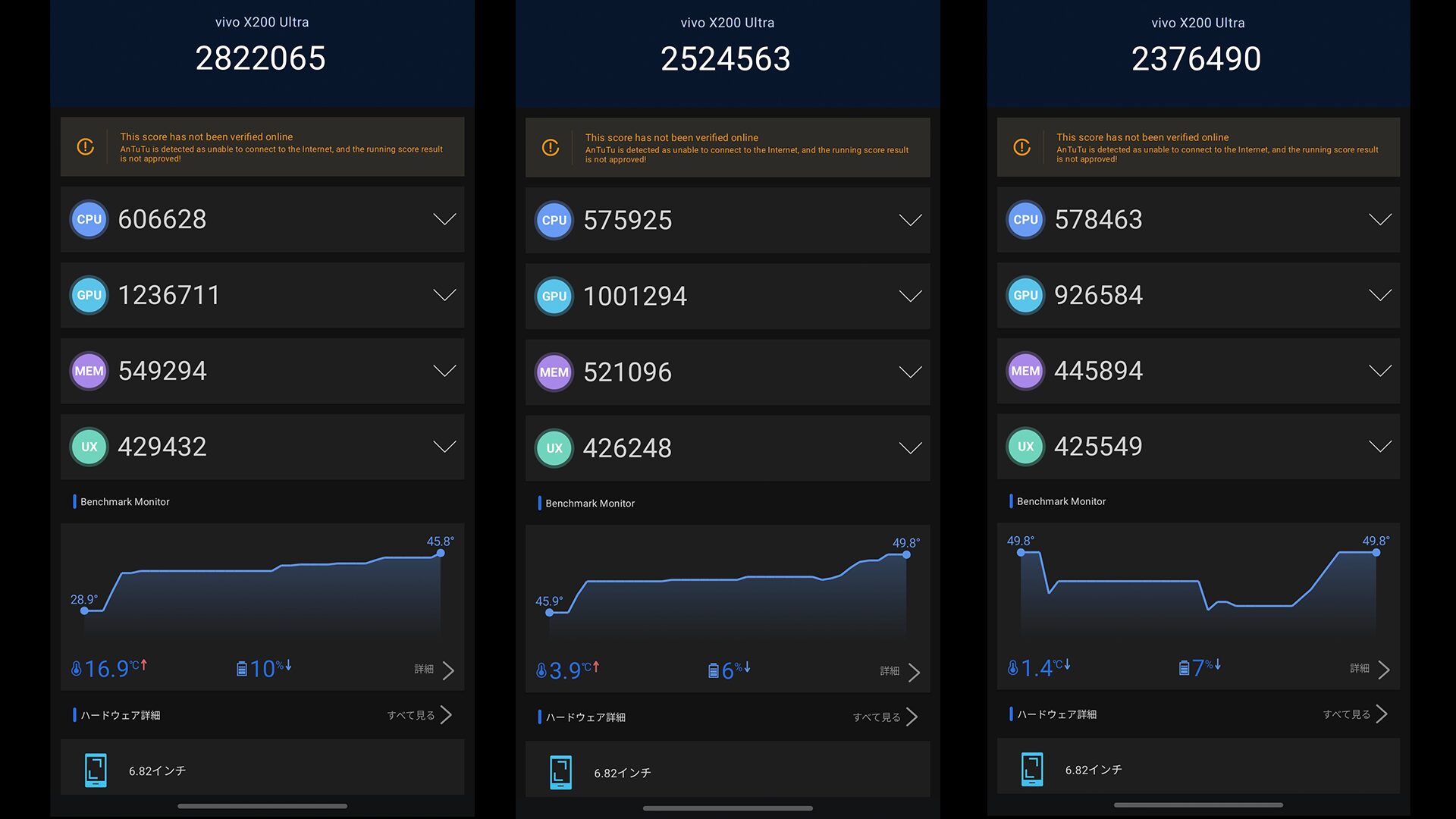Image resolution: width=1456 pixels, height=819 pixels.
Task: Click the 1.4°C temperature drop value
Action: pos(1045,667)
